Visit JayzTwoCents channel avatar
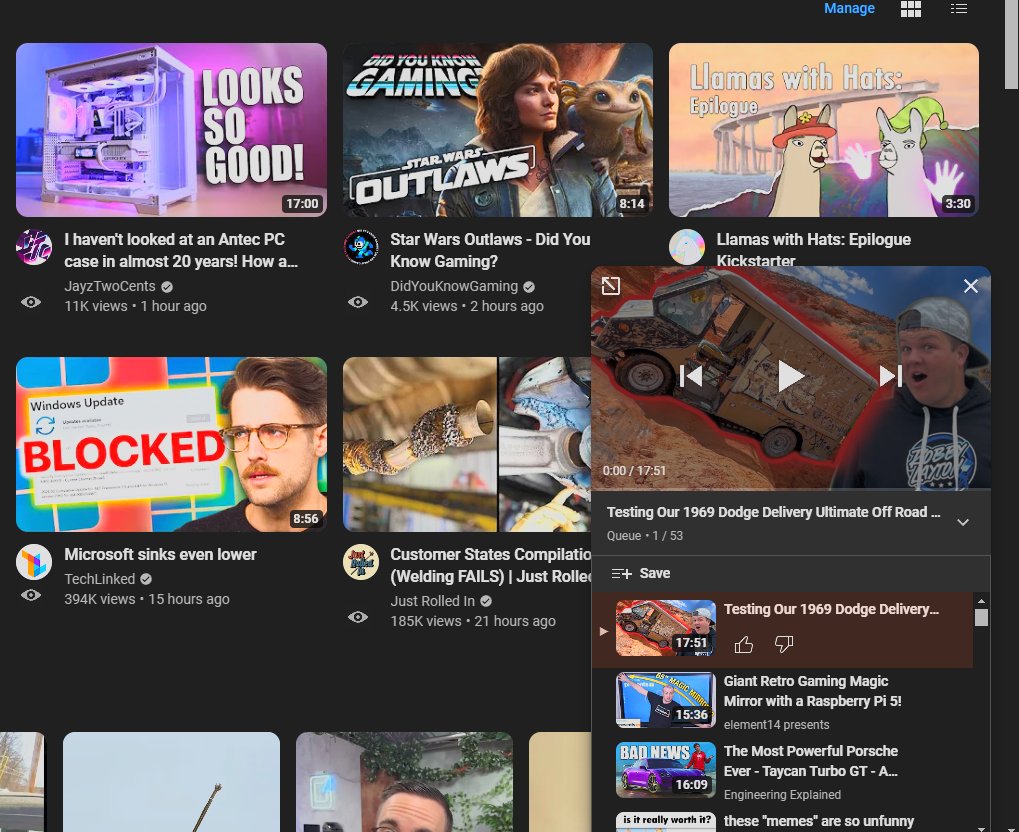 pos(34,247)
